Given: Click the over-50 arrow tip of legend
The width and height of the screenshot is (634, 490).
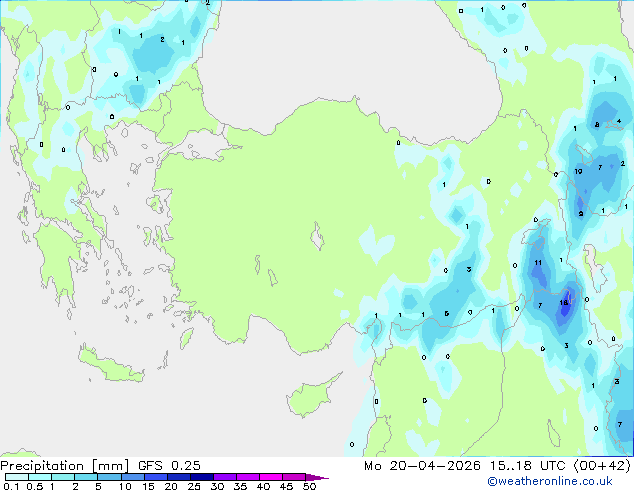Looking at the screenshot, I should [x=317, y=477].
